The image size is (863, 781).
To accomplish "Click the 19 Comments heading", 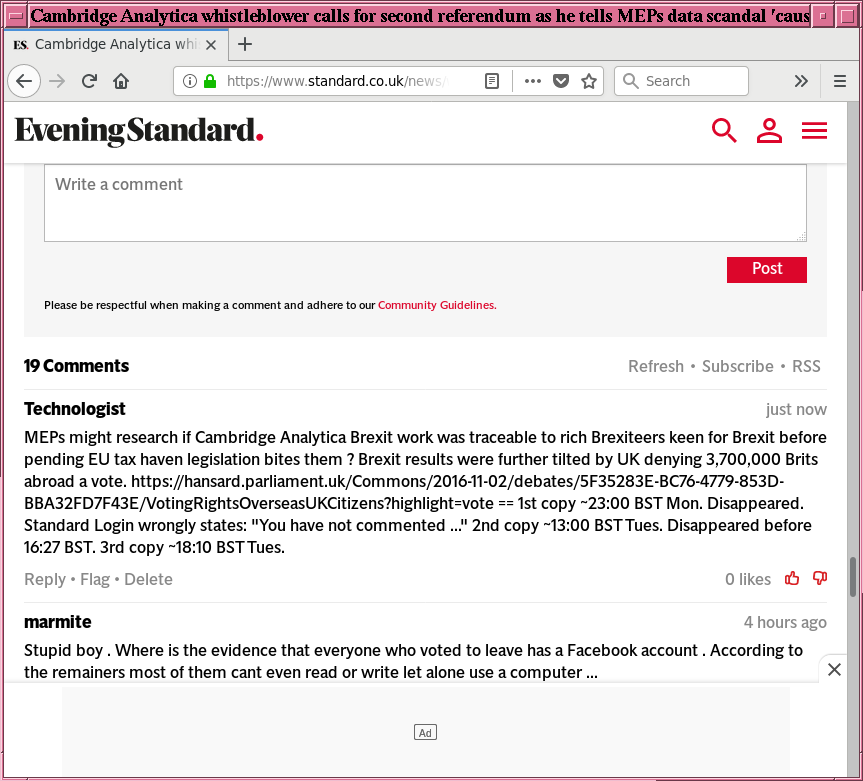I will pyautogui.click(x=77, y=366).
